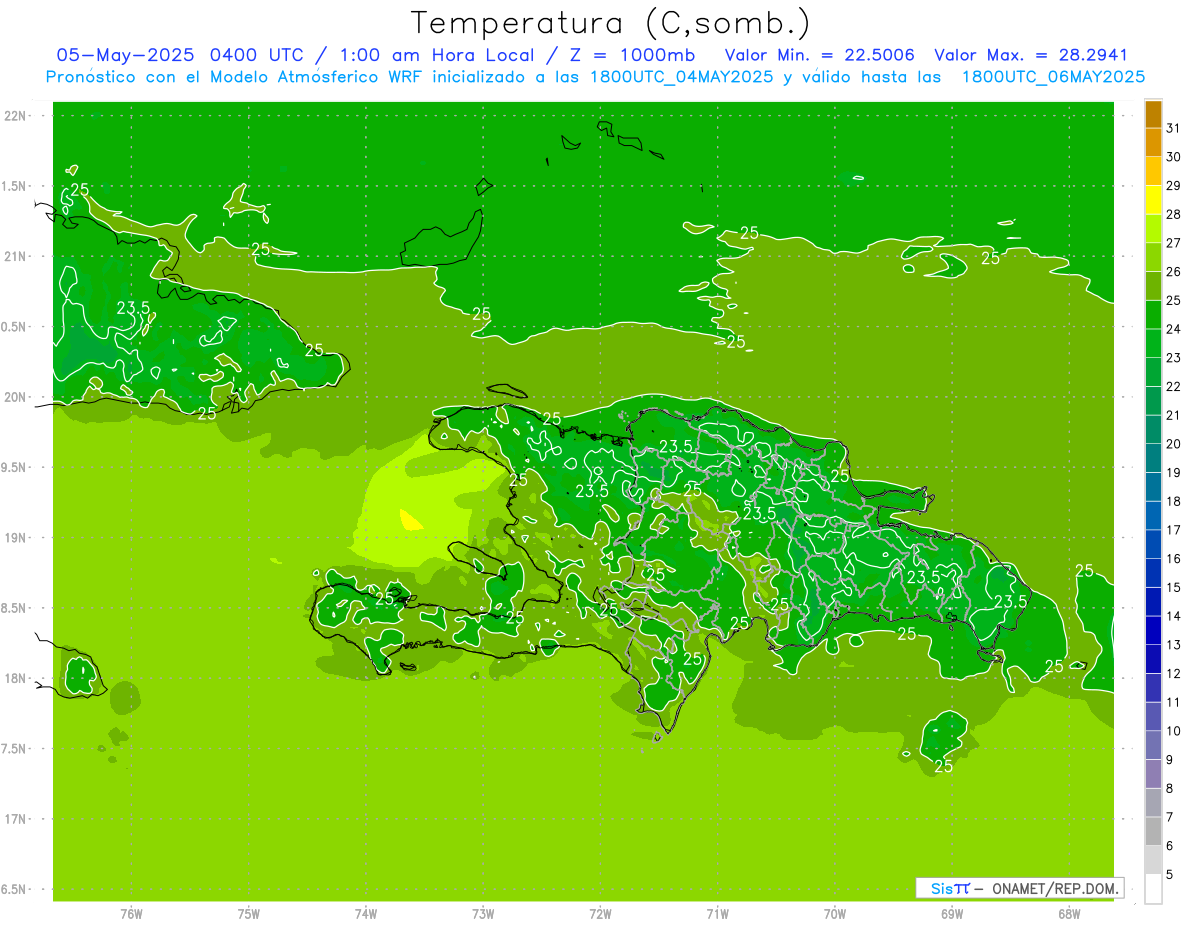This screenshot has height=927, width=1200.
Task: Click the '76W' longitude label
Action: (131, 914)
